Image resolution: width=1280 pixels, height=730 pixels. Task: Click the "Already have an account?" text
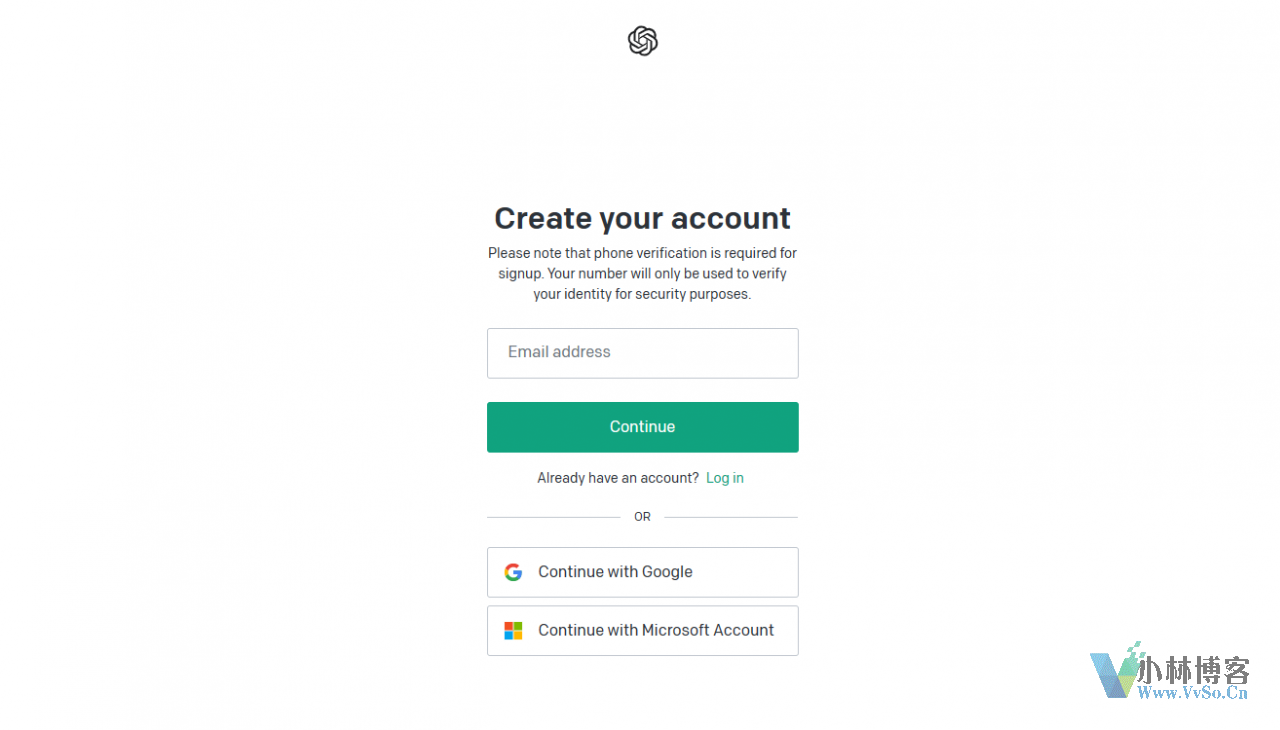click(618, 478)
